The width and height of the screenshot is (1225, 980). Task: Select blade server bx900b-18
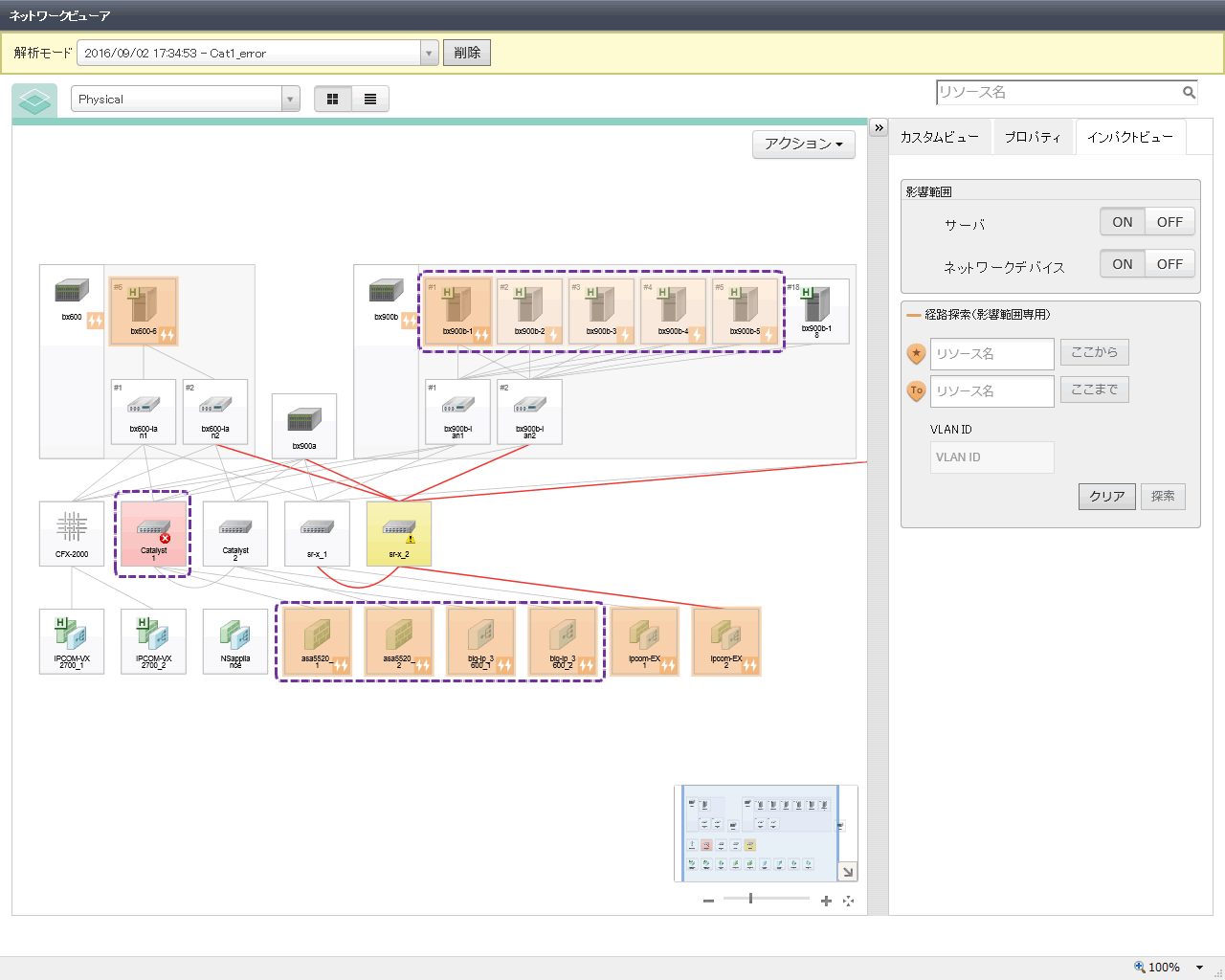pos(816,311)
